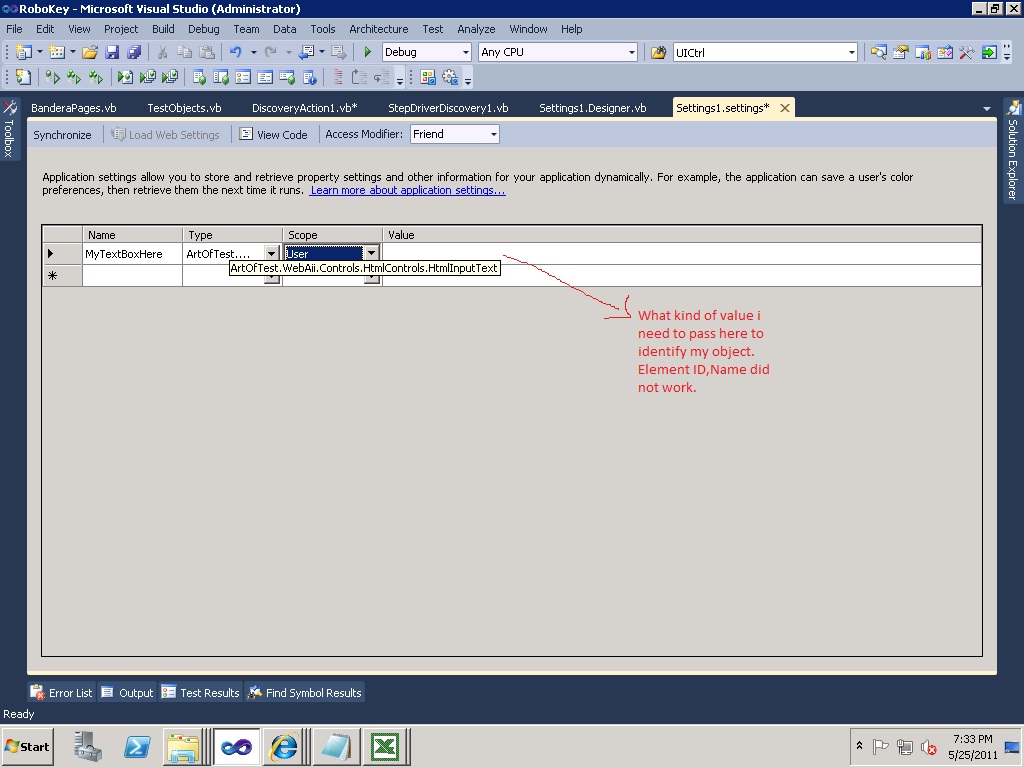Click the Navigate Backward icon

[x=306, y=52]
